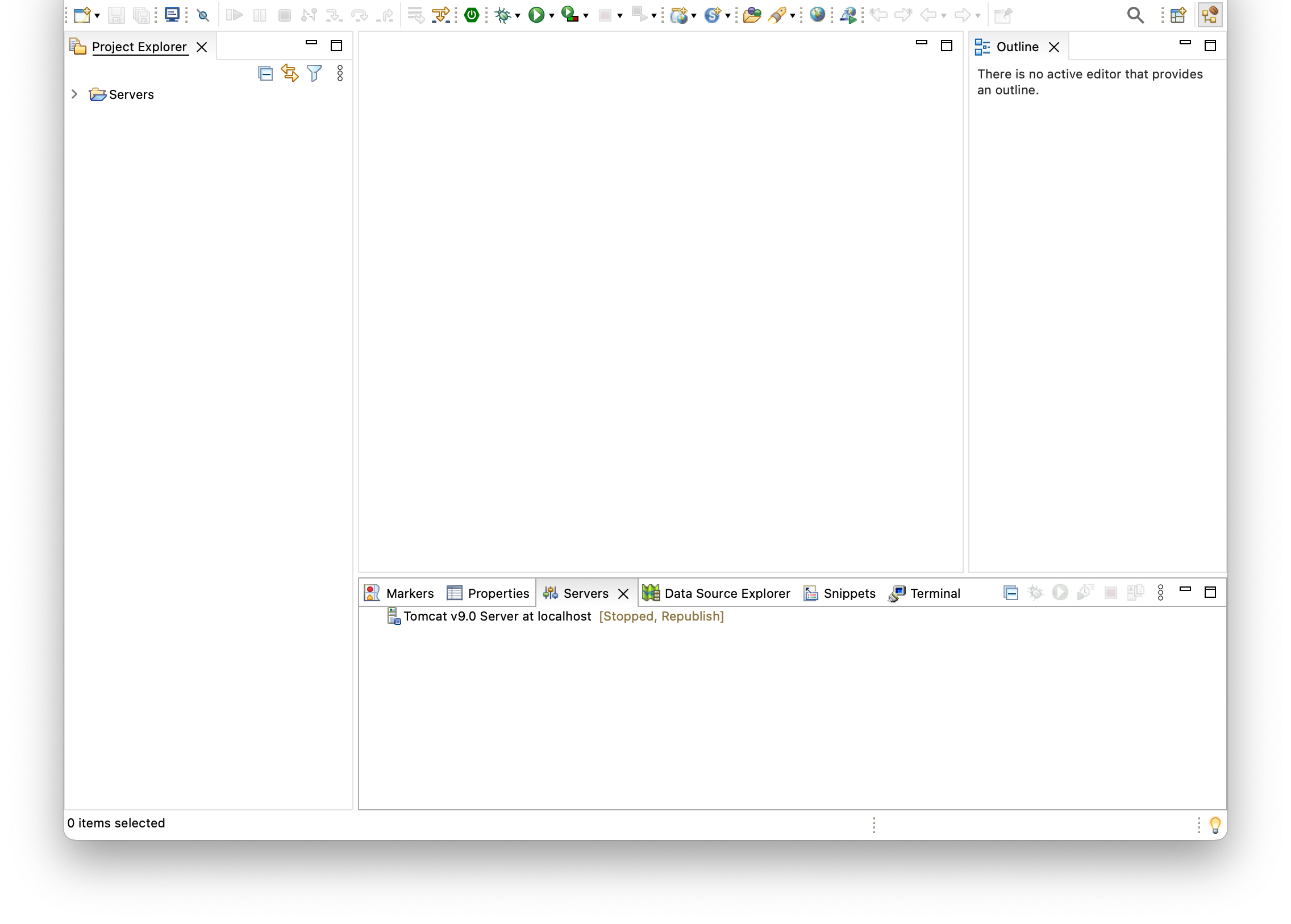Close the Project Explorer view tab

pos(201,47)
